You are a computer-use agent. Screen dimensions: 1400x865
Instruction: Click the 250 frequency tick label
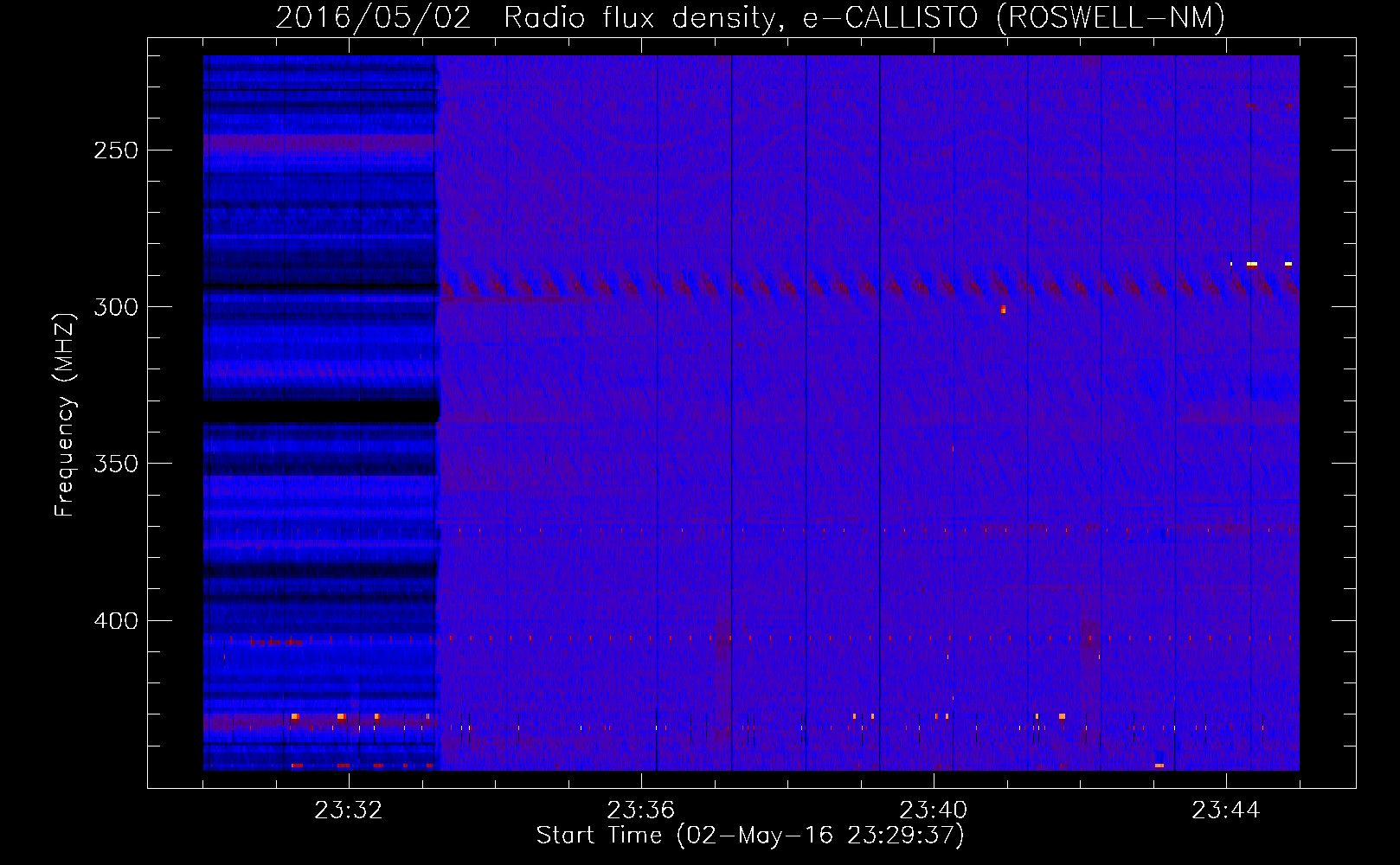(x=116, y=151)
